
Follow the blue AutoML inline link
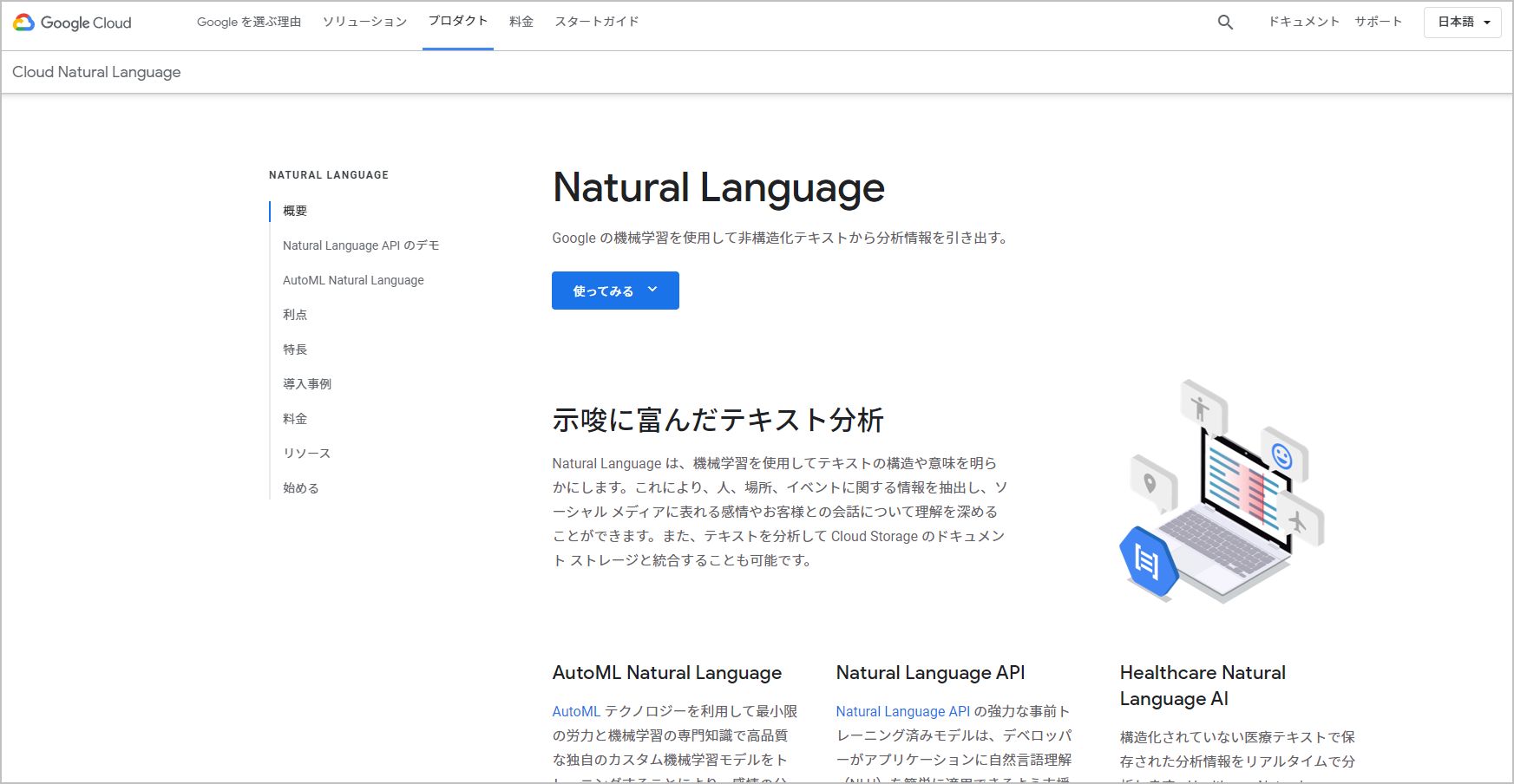point(576,711)
